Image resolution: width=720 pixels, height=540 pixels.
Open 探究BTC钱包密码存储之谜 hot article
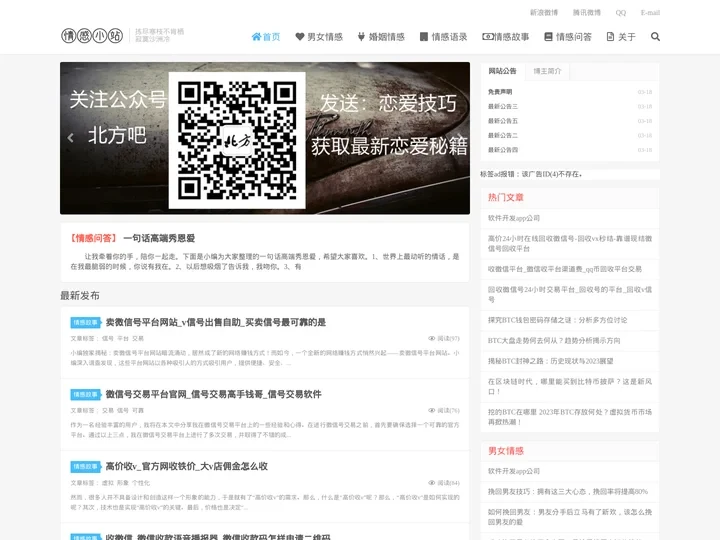click(x=557, y=320)
